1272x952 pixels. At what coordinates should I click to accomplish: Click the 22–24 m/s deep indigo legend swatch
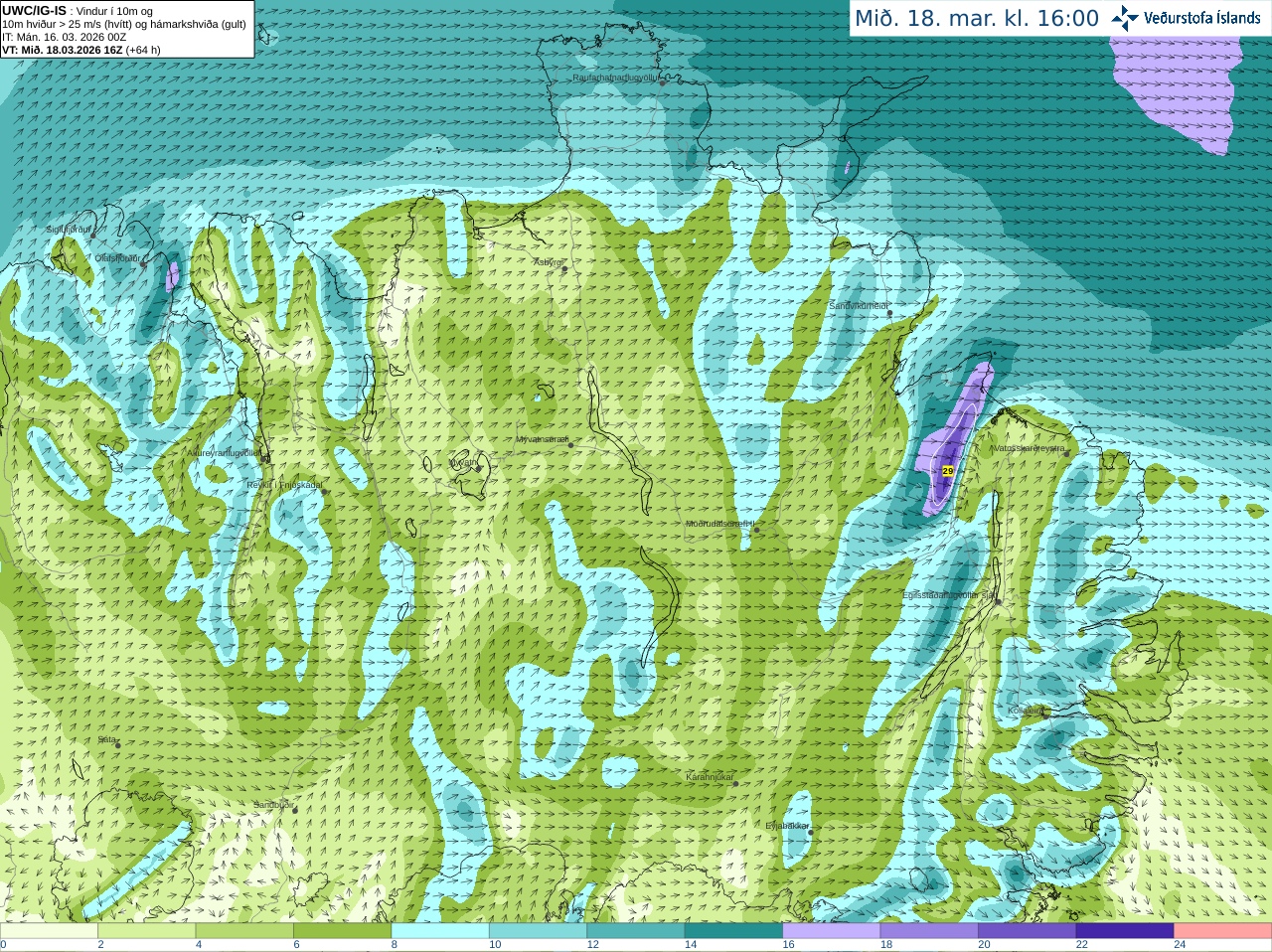pyautogui.click(x=1125, y=931)
